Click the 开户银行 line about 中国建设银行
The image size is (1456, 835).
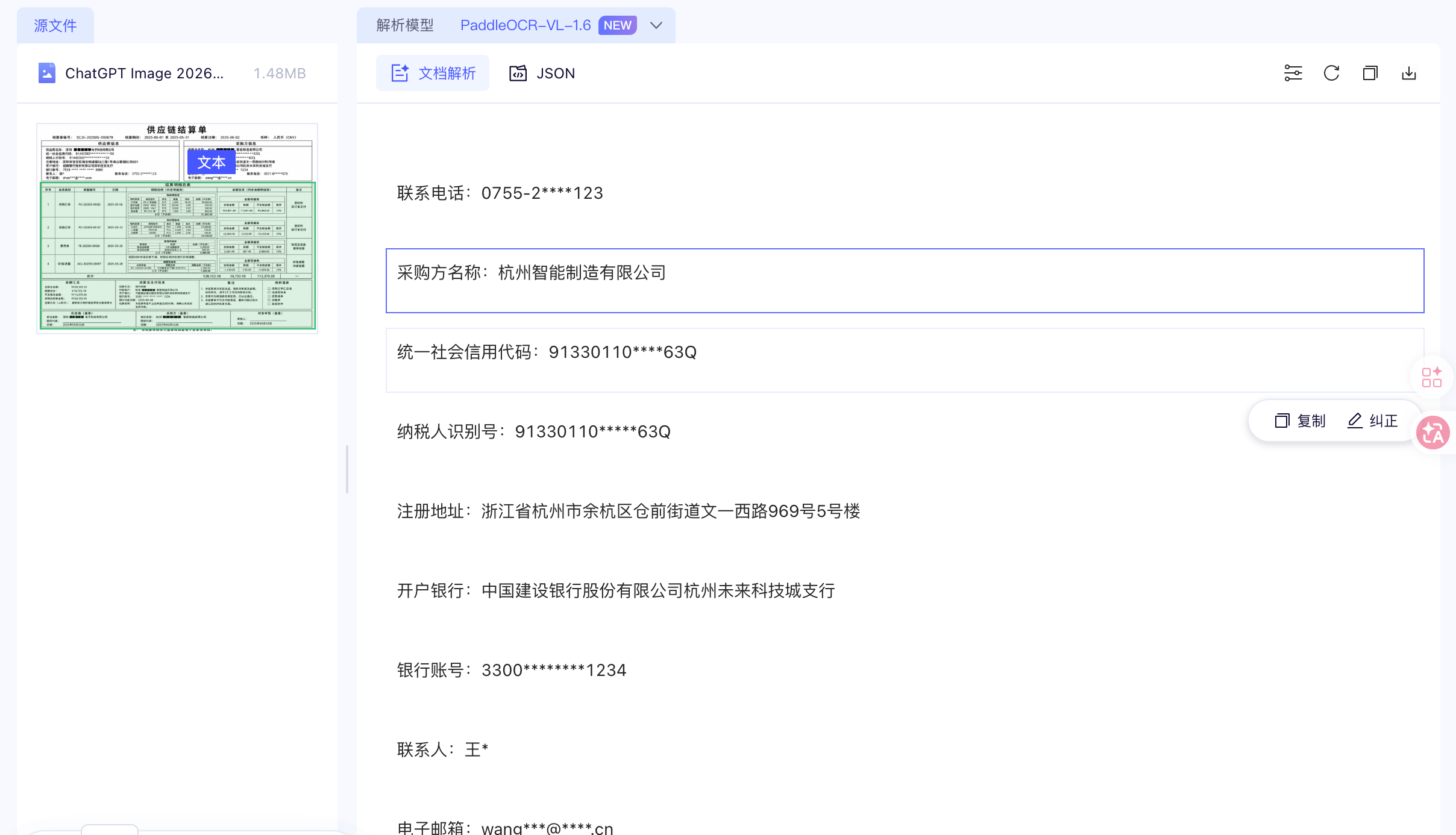(616, 590)
